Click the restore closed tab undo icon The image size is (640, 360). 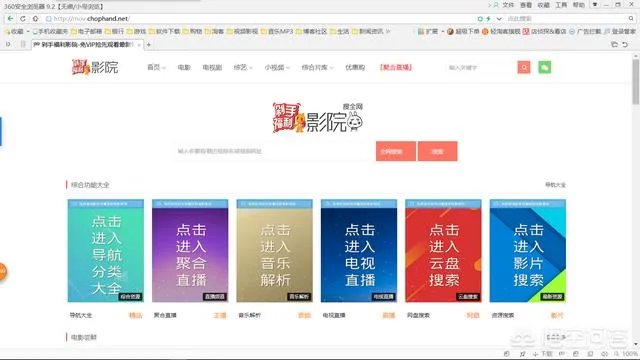(625, 44)
